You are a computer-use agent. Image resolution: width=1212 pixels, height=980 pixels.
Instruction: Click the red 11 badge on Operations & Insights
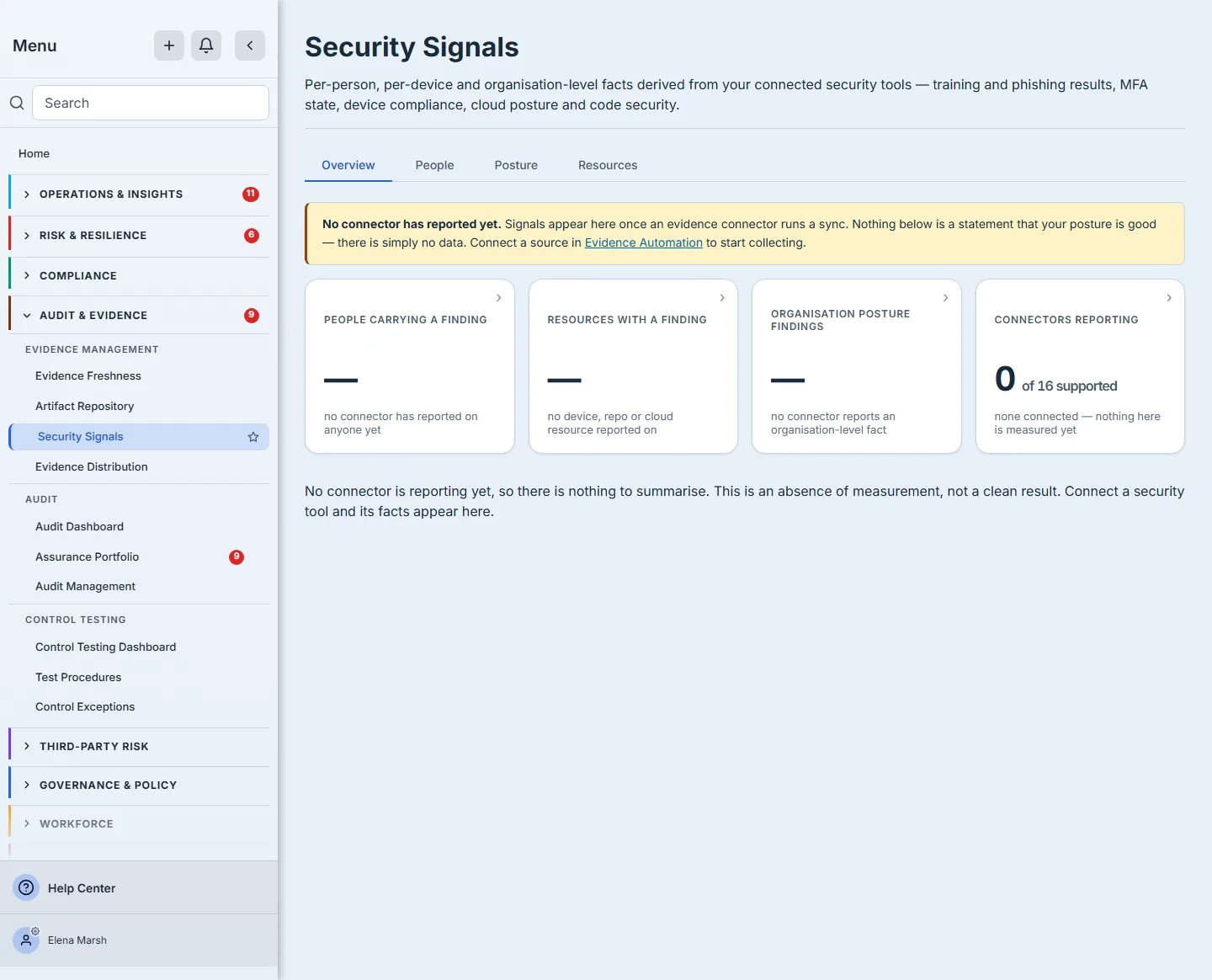click(x=251, y=194)
